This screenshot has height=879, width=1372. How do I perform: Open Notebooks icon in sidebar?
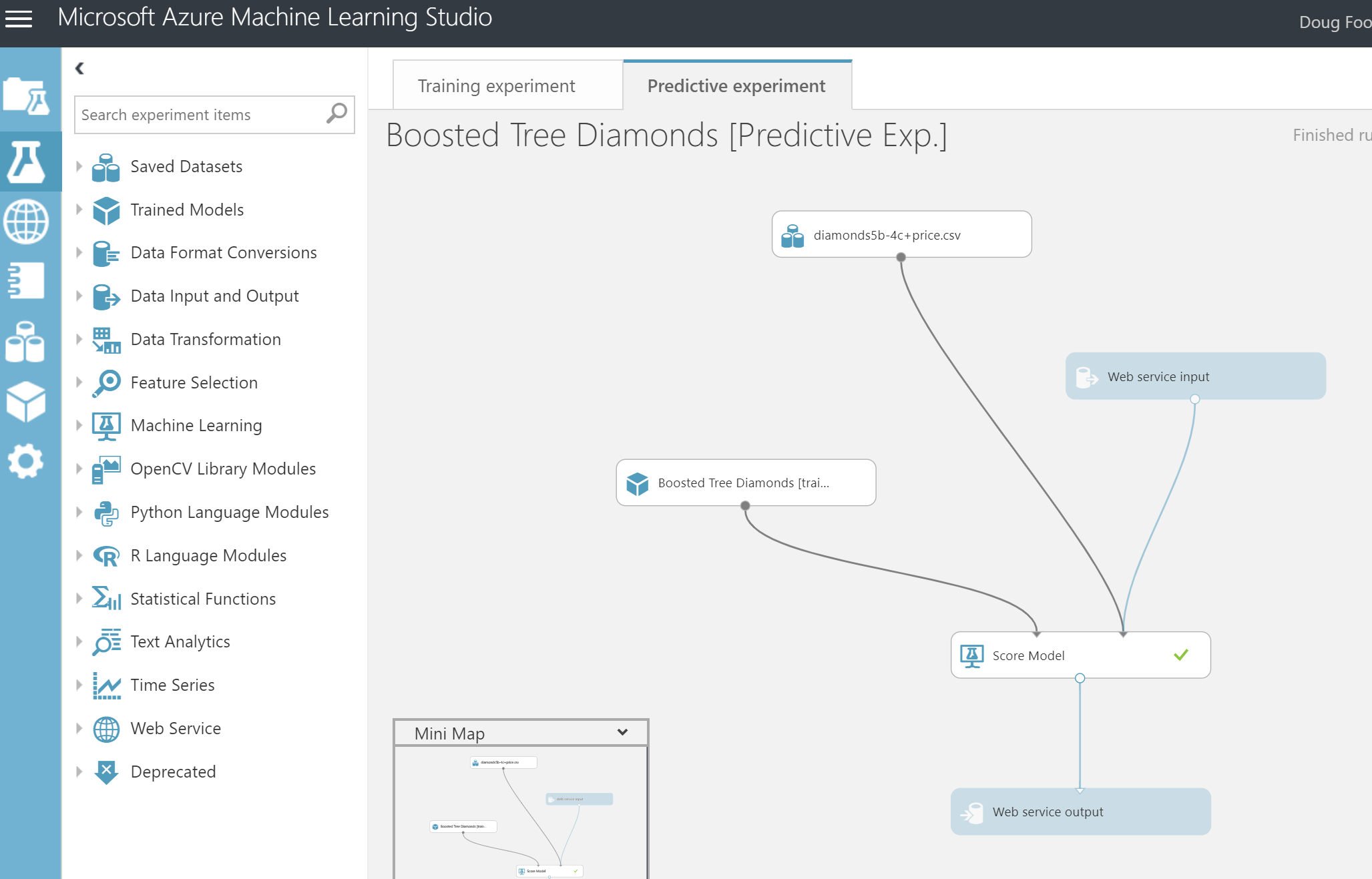tap(26, 280)
